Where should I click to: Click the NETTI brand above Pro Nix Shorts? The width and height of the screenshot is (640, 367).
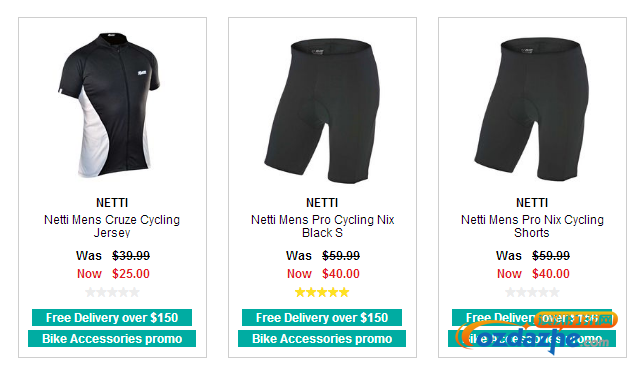click(x=532, y=202)
